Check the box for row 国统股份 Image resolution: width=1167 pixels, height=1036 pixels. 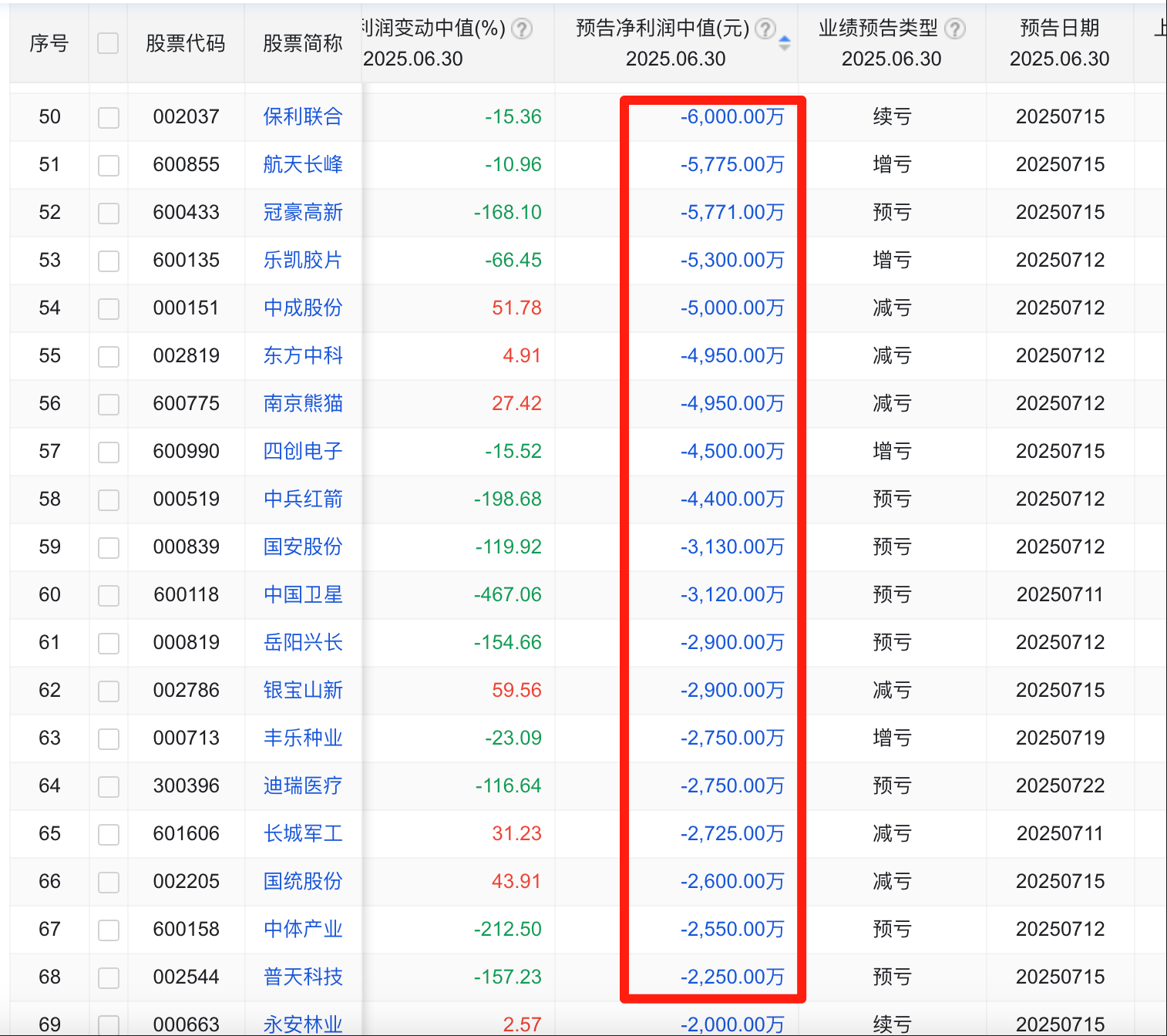tap(109, 882)
